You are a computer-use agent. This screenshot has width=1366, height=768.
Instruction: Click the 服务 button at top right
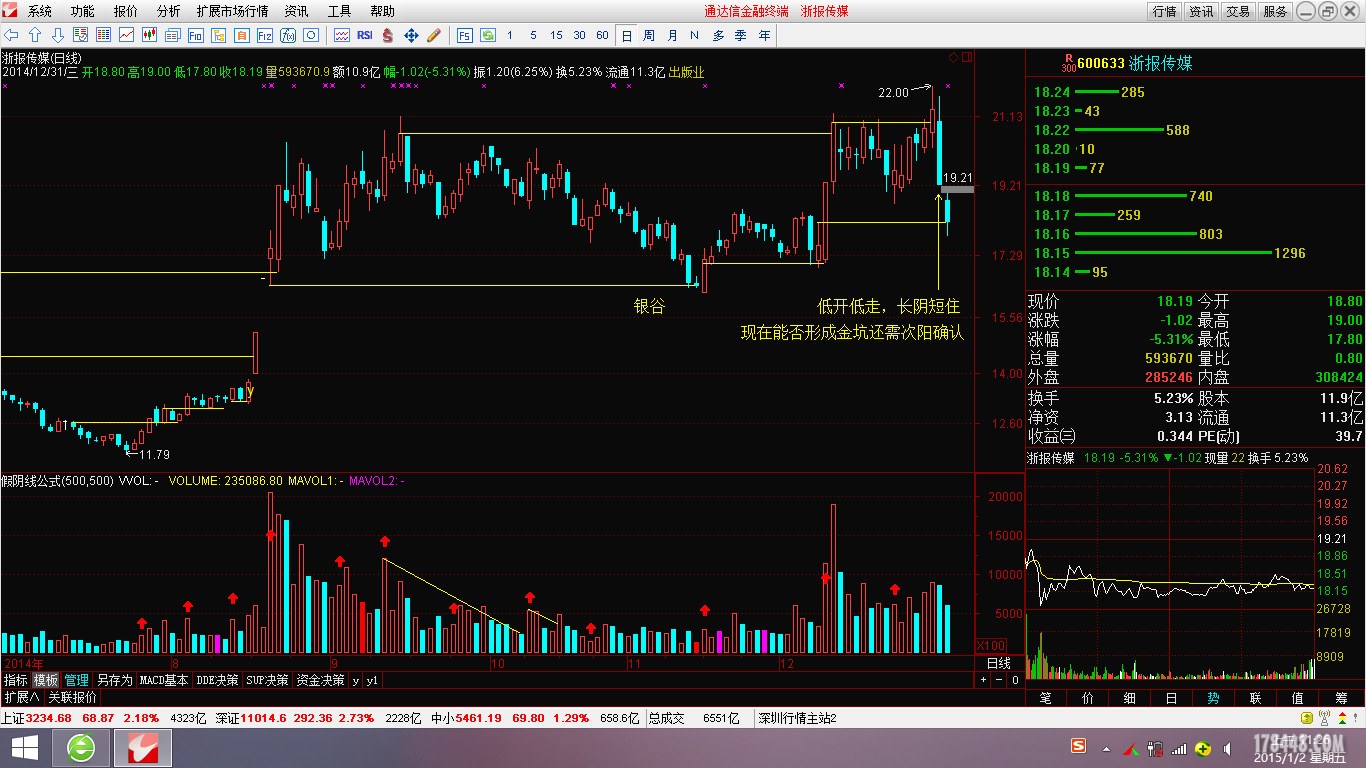1275,11
